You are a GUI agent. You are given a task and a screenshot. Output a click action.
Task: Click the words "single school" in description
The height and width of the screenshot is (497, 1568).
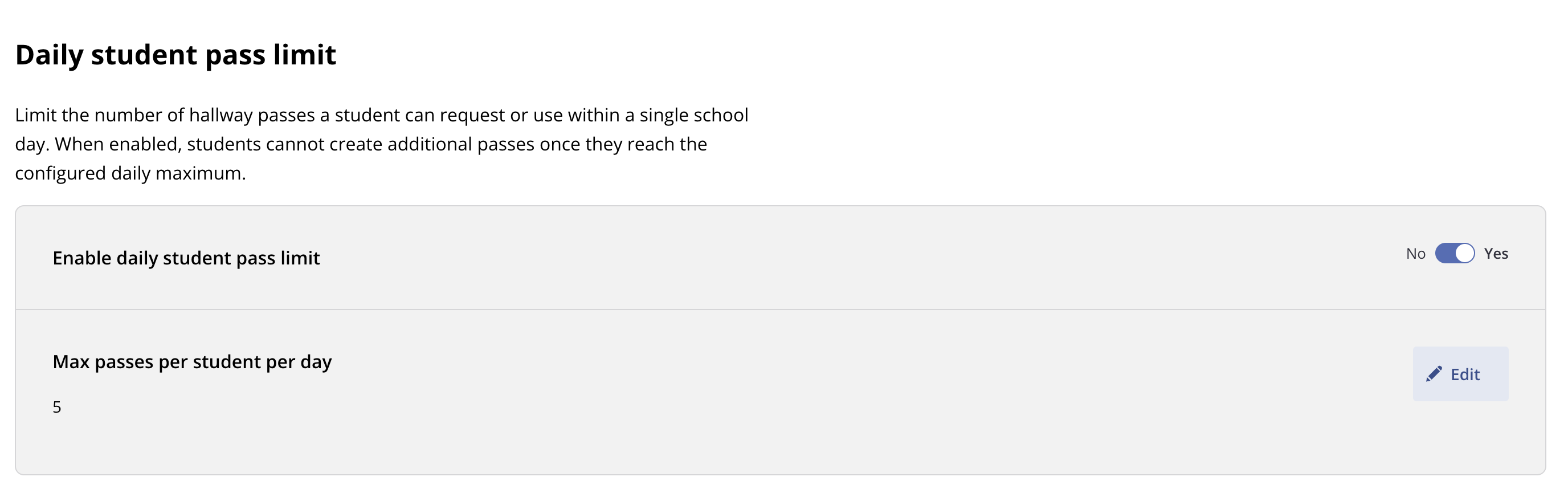[x=693, y=115]
